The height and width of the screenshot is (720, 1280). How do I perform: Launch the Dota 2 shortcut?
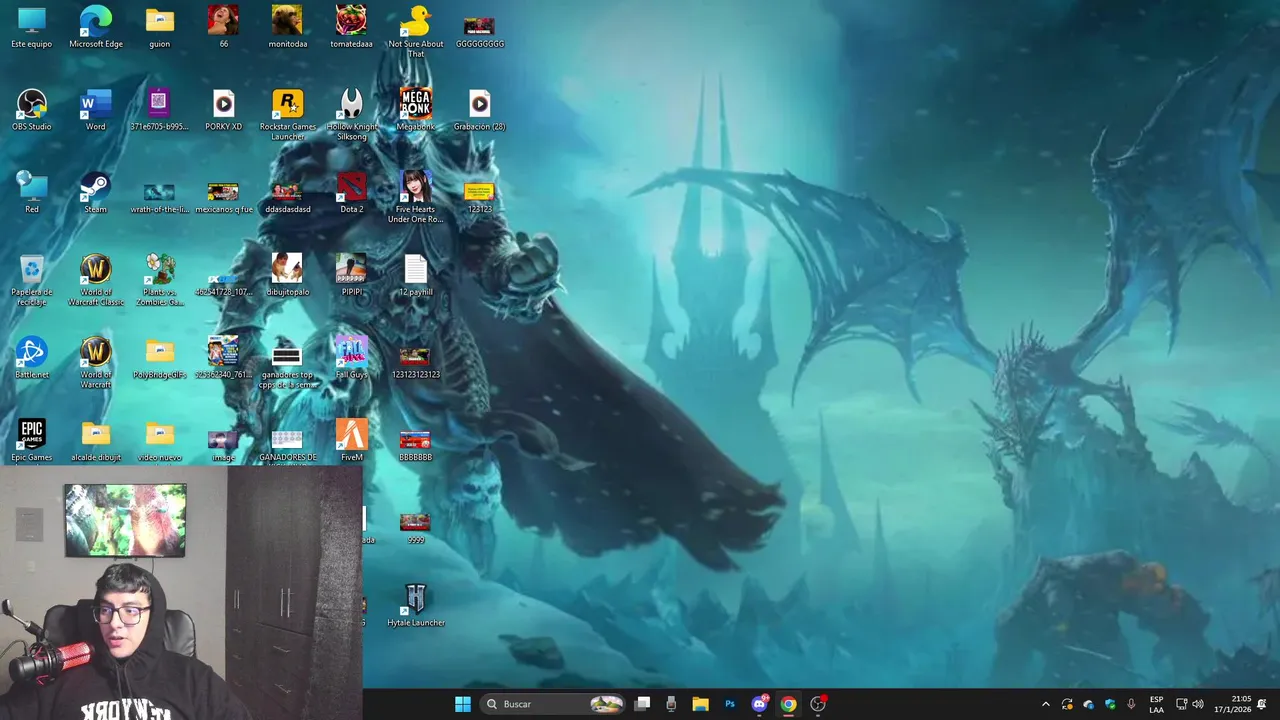point(351,192)
